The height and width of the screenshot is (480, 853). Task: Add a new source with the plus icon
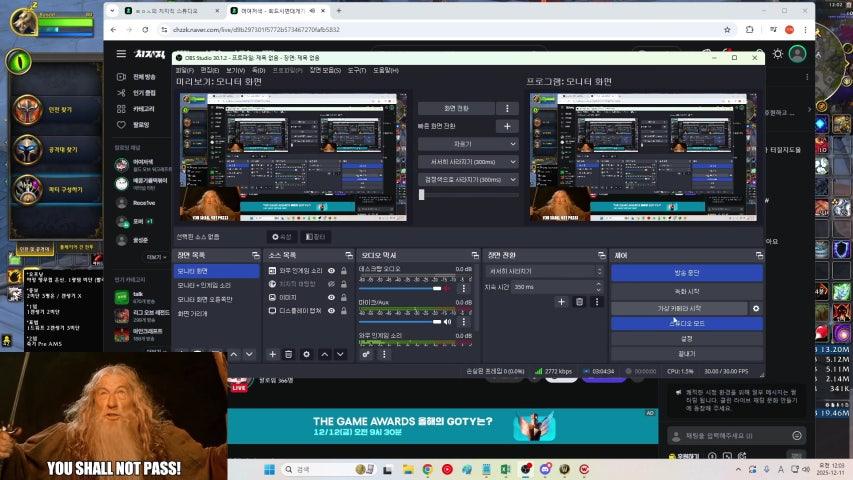tap(272, 354)
